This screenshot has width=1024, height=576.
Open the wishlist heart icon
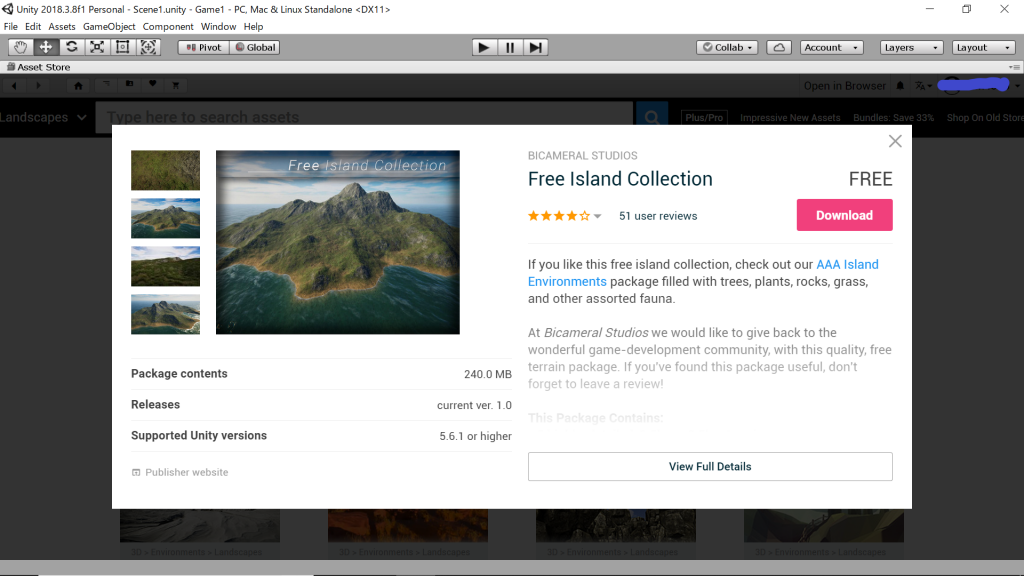(152, 84)
